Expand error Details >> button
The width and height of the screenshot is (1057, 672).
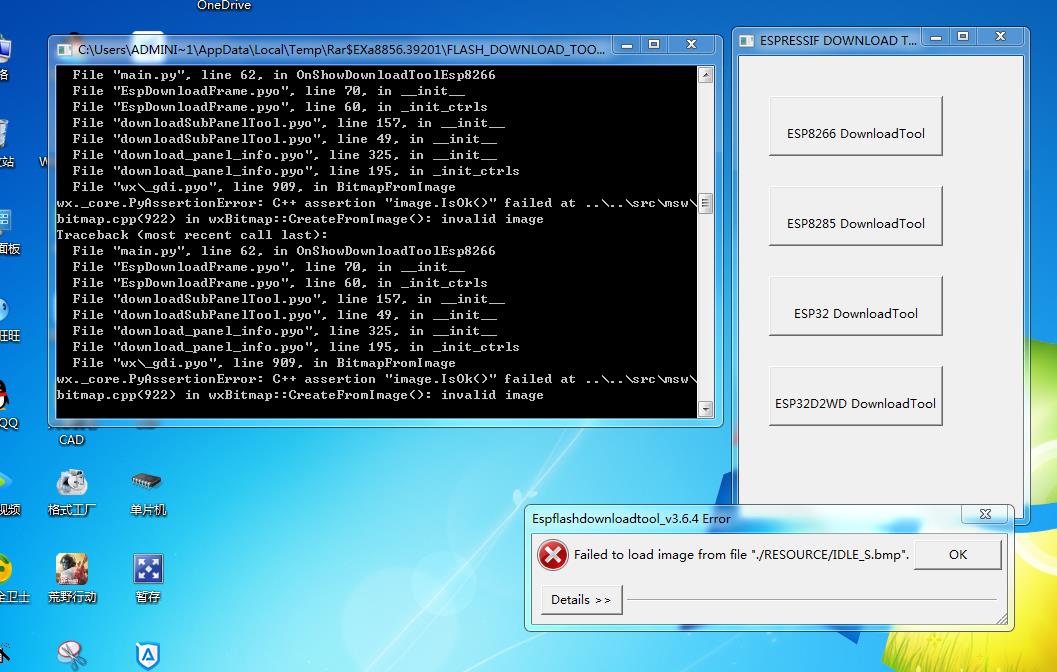[581, 599]
